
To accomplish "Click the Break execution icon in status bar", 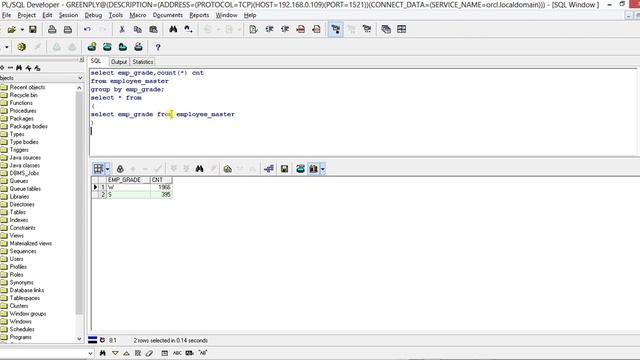I will click(102, 340).
